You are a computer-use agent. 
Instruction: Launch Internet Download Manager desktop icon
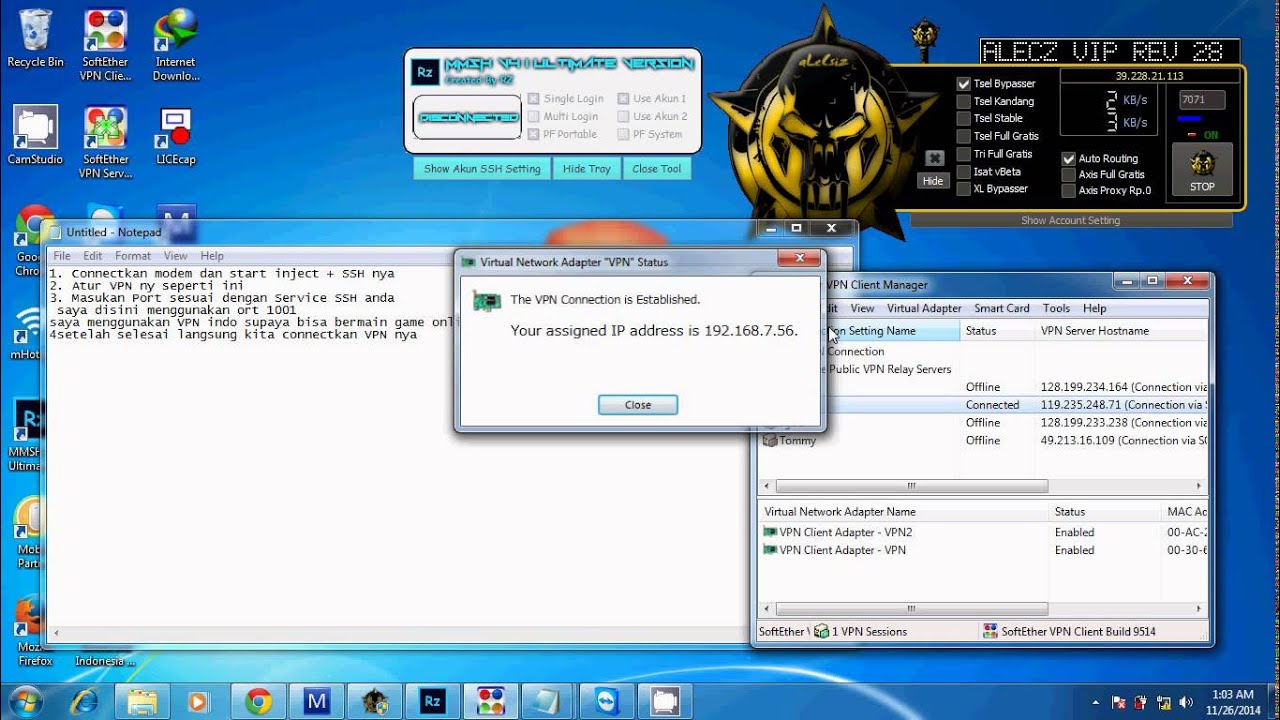175,45
